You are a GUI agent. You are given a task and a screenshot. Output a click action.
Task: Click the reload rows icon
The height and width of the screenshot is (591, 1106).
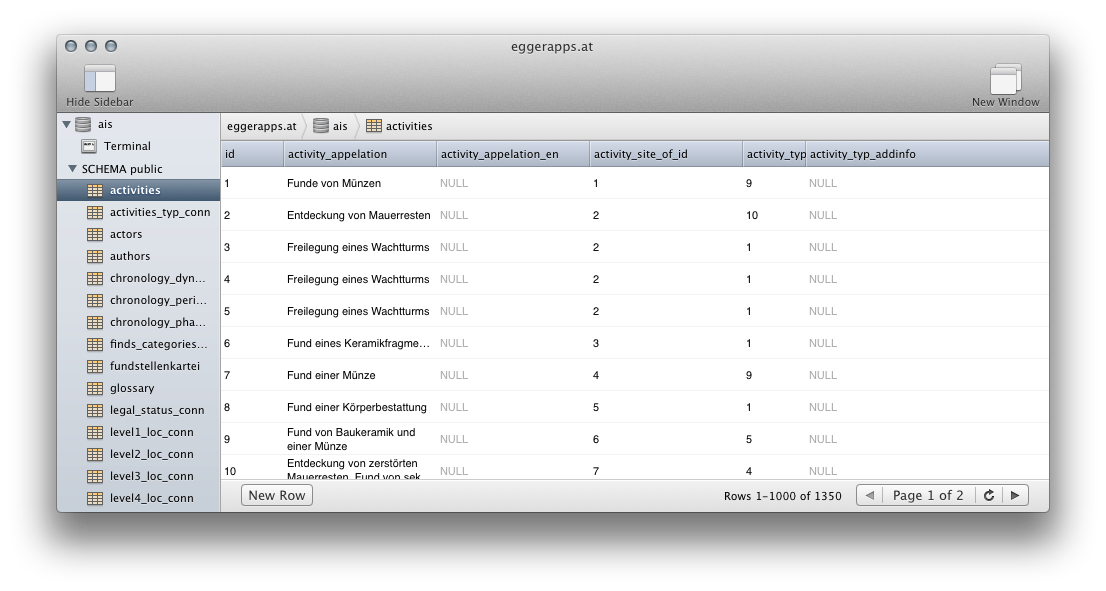[x=989, y=496]
